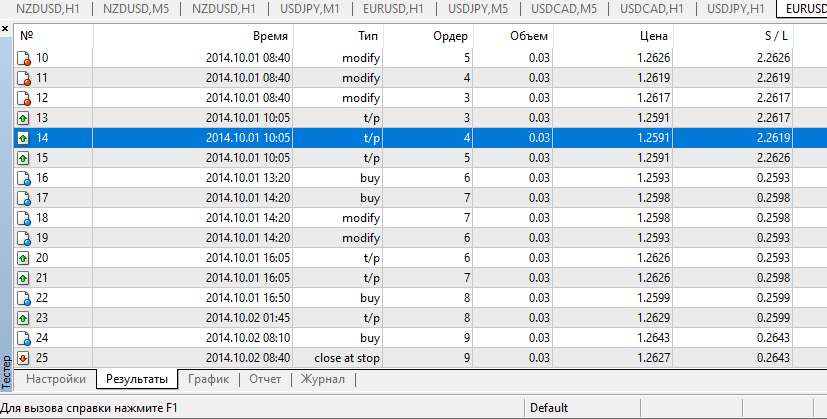Click the modify order icon in row 11
The image size is (827, 419).
(x=24, y=78)
